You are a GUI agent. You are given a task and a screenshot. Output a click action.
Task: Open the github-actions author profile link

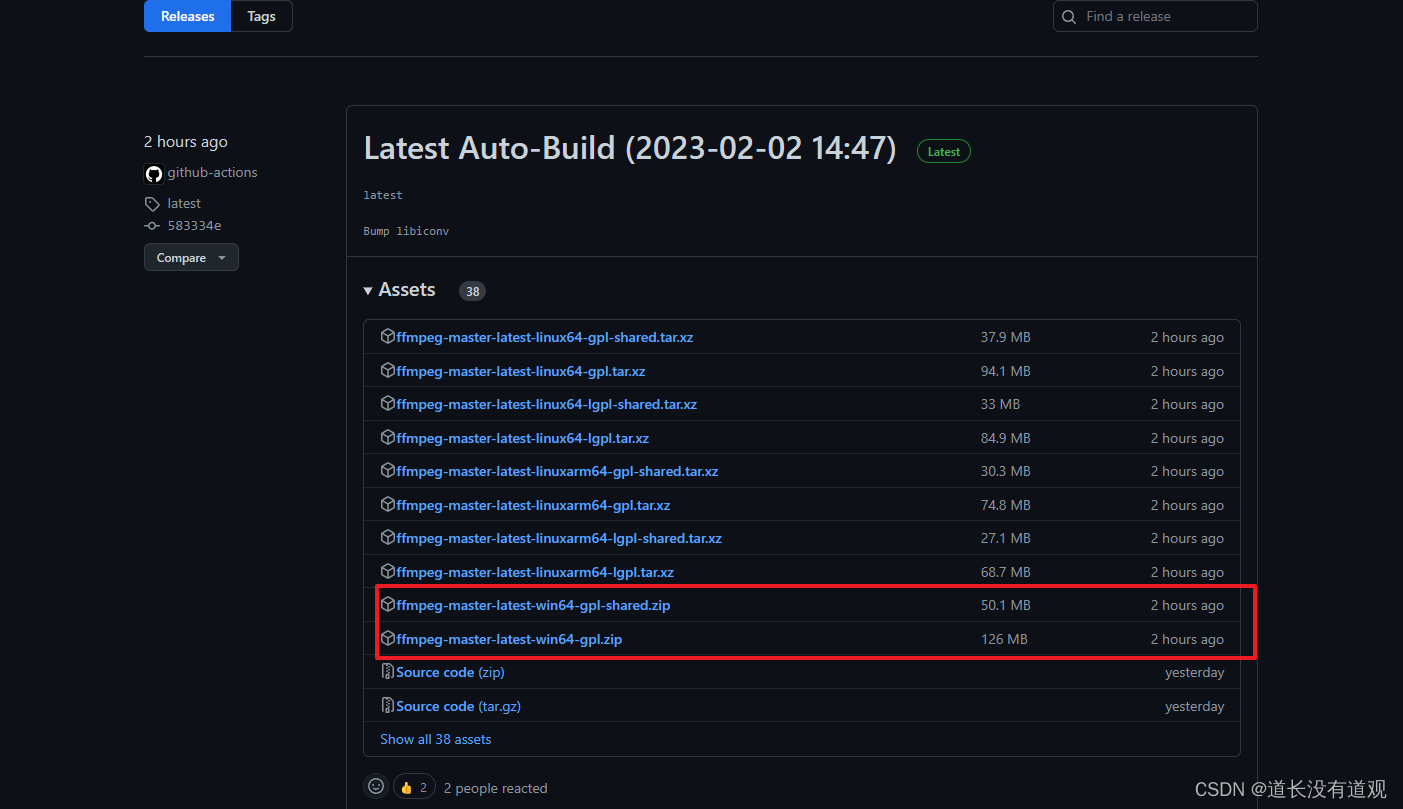212,172
